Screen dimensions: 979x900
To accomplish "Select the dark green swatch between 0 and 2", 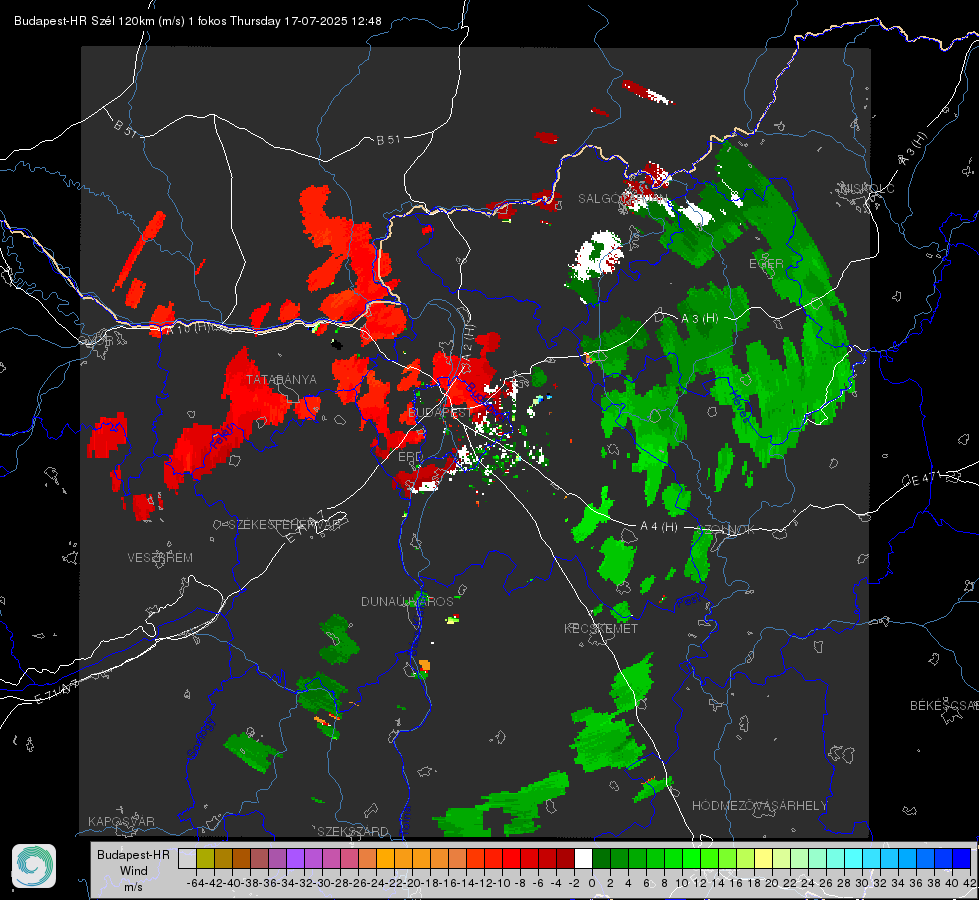I will click(x=601, y=859).
